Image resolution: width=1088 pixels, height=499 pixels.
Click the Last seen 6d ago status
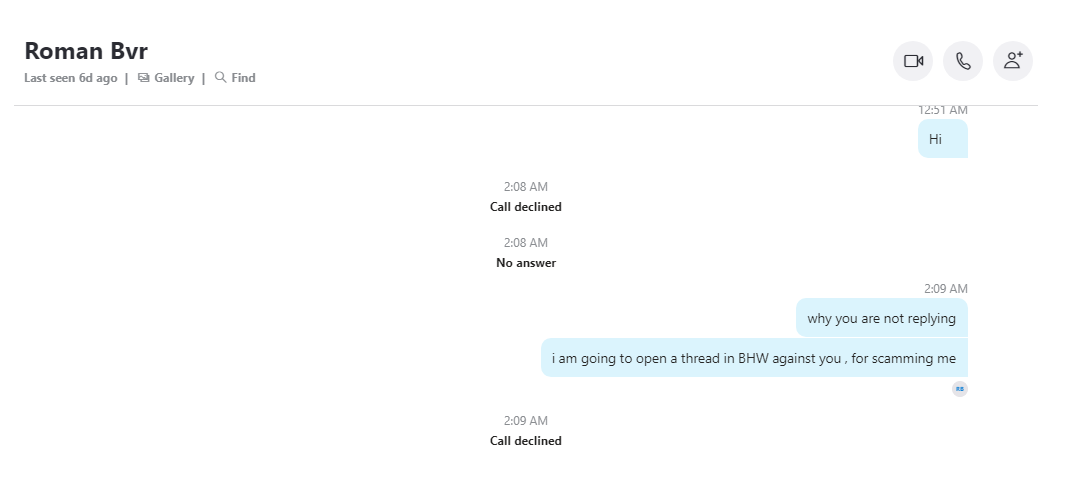click(x=71, y=78)
